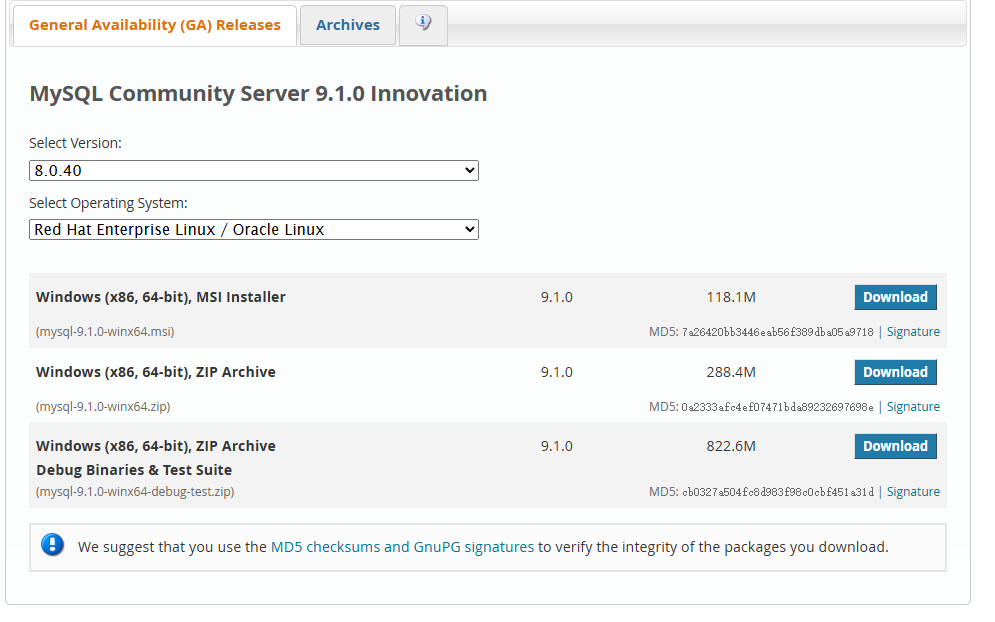Open the Select Version dropdown
The width and height of the screenshot is (995, 622).
click(x=254, y=171)
